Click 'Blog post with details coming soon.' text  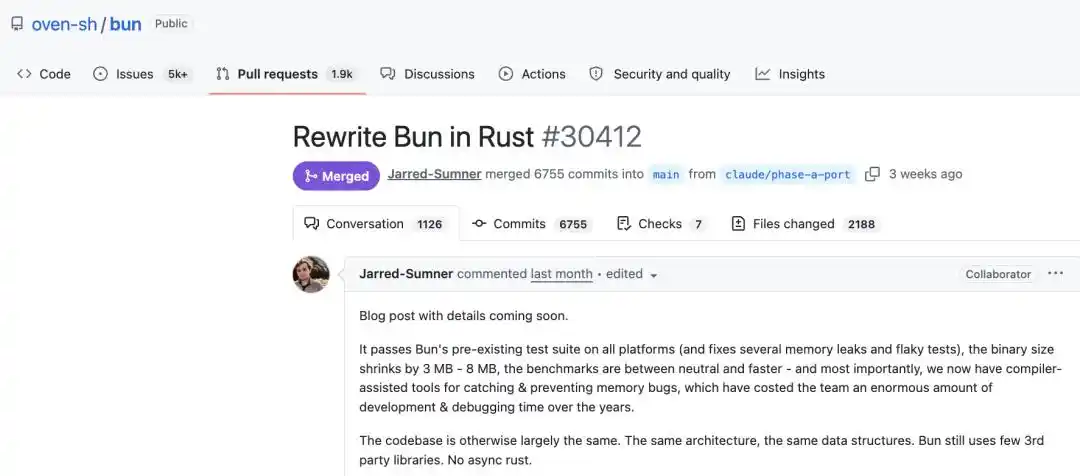coord(464,316)
